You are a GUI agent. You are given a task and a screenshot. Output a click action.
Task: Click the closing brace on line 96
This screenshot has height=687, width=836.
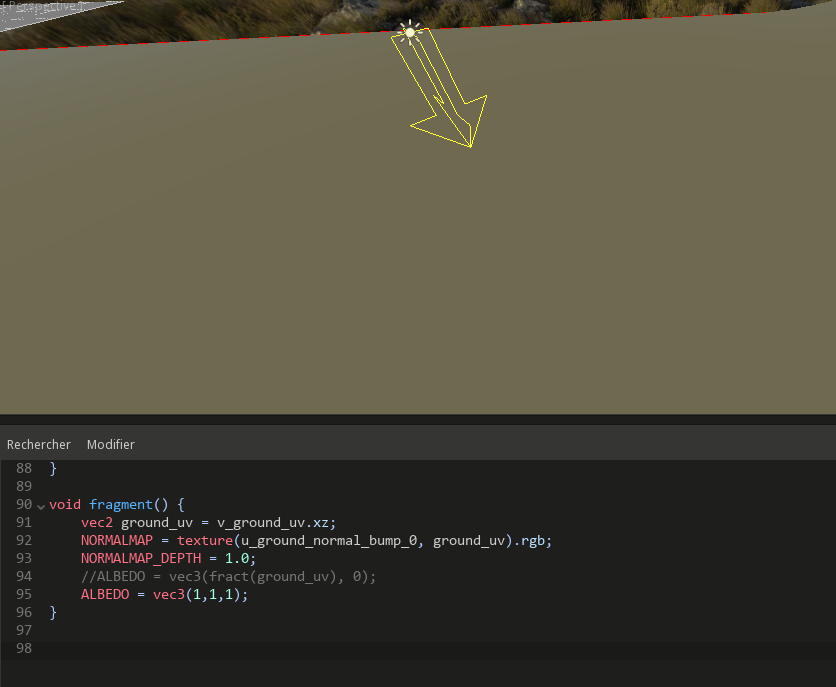tap(53, 612)
